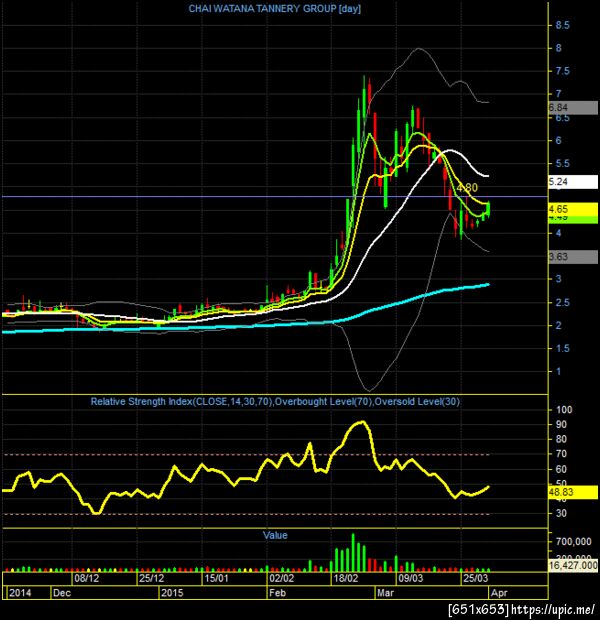600x620 pixels.
Task: Click the 08/12 date label
Action: tap(87, 578)
